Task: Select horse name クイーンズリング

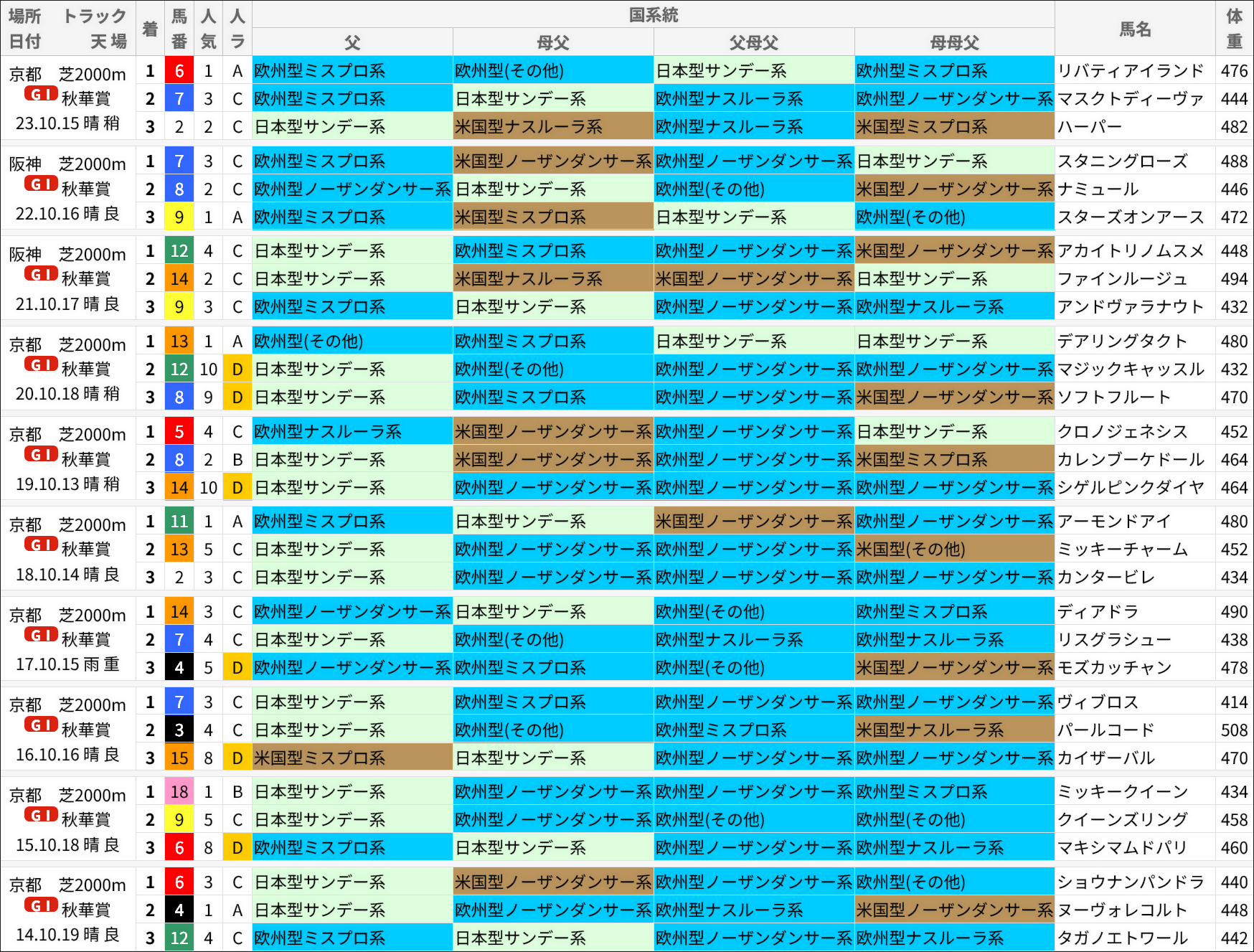Action: (x=1123, y=820)
